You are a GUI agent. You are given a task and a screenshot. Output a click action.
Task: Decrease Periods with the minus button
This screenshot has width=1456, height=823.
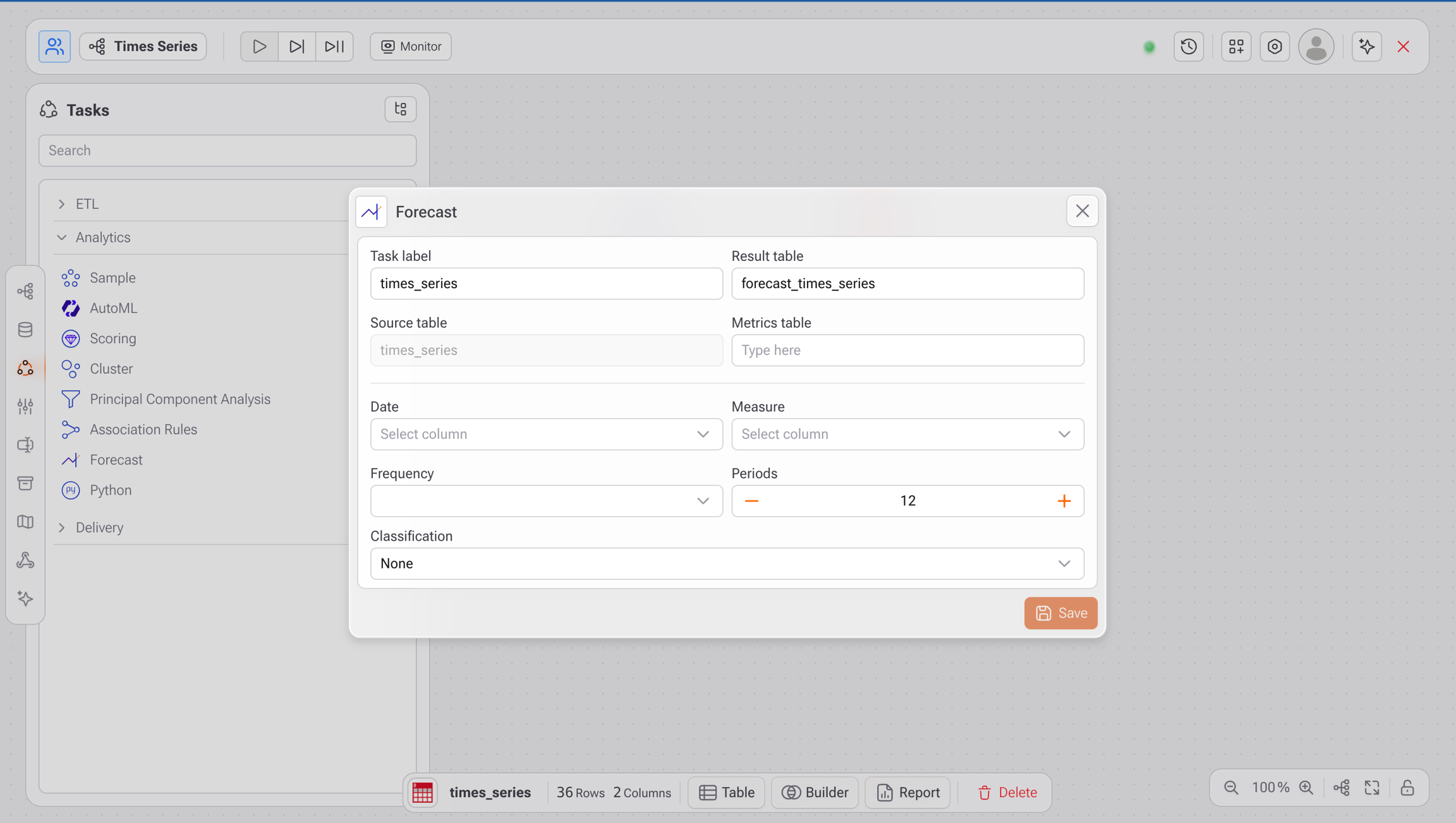(751, 501)
